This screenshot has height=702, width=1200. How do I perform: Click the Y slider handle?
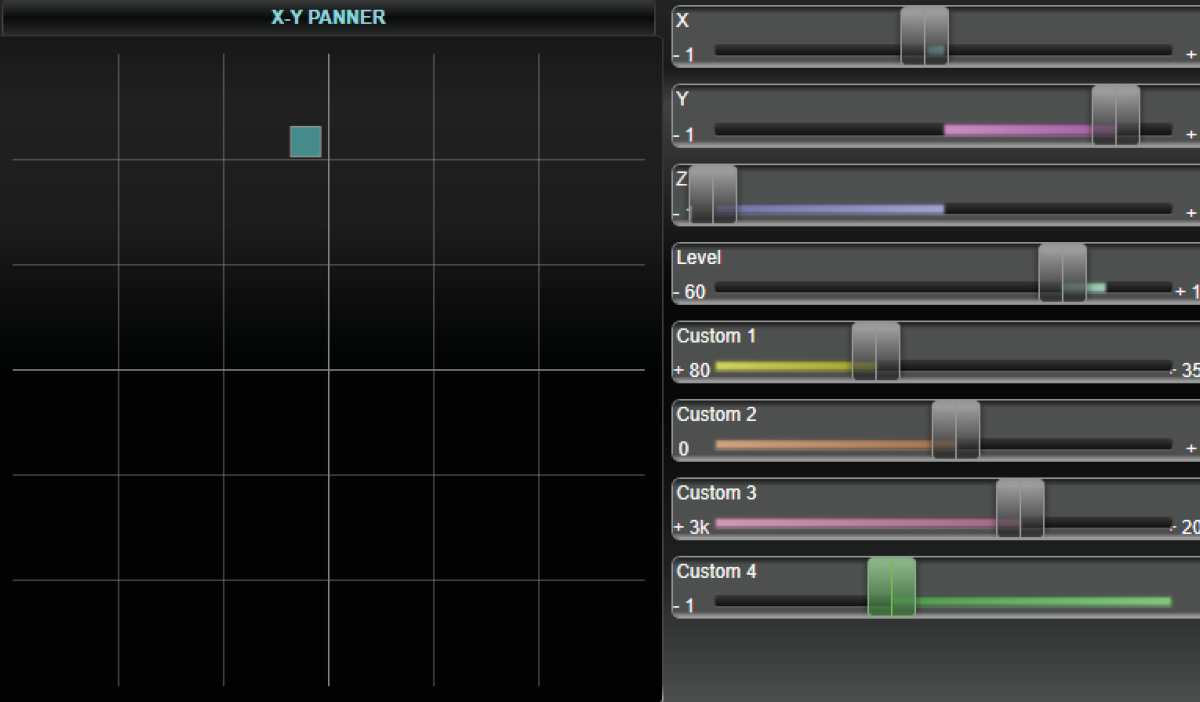[x=1116, y=115]
